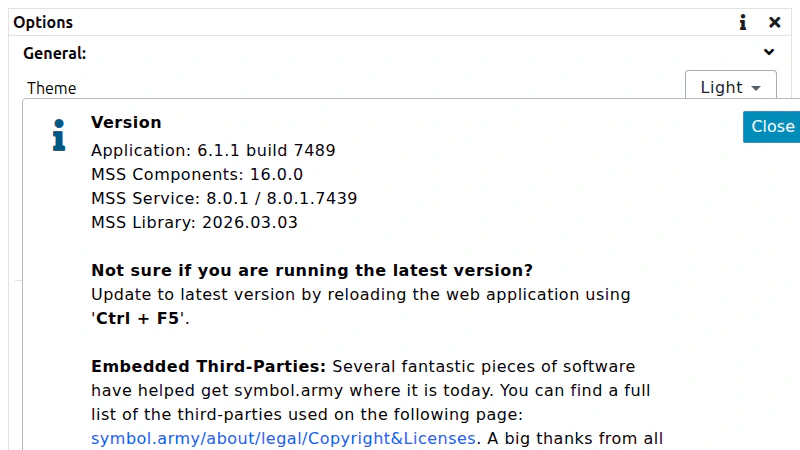Click the General: section header label
This screenshot has width=800, height=450.
(55, 53)
